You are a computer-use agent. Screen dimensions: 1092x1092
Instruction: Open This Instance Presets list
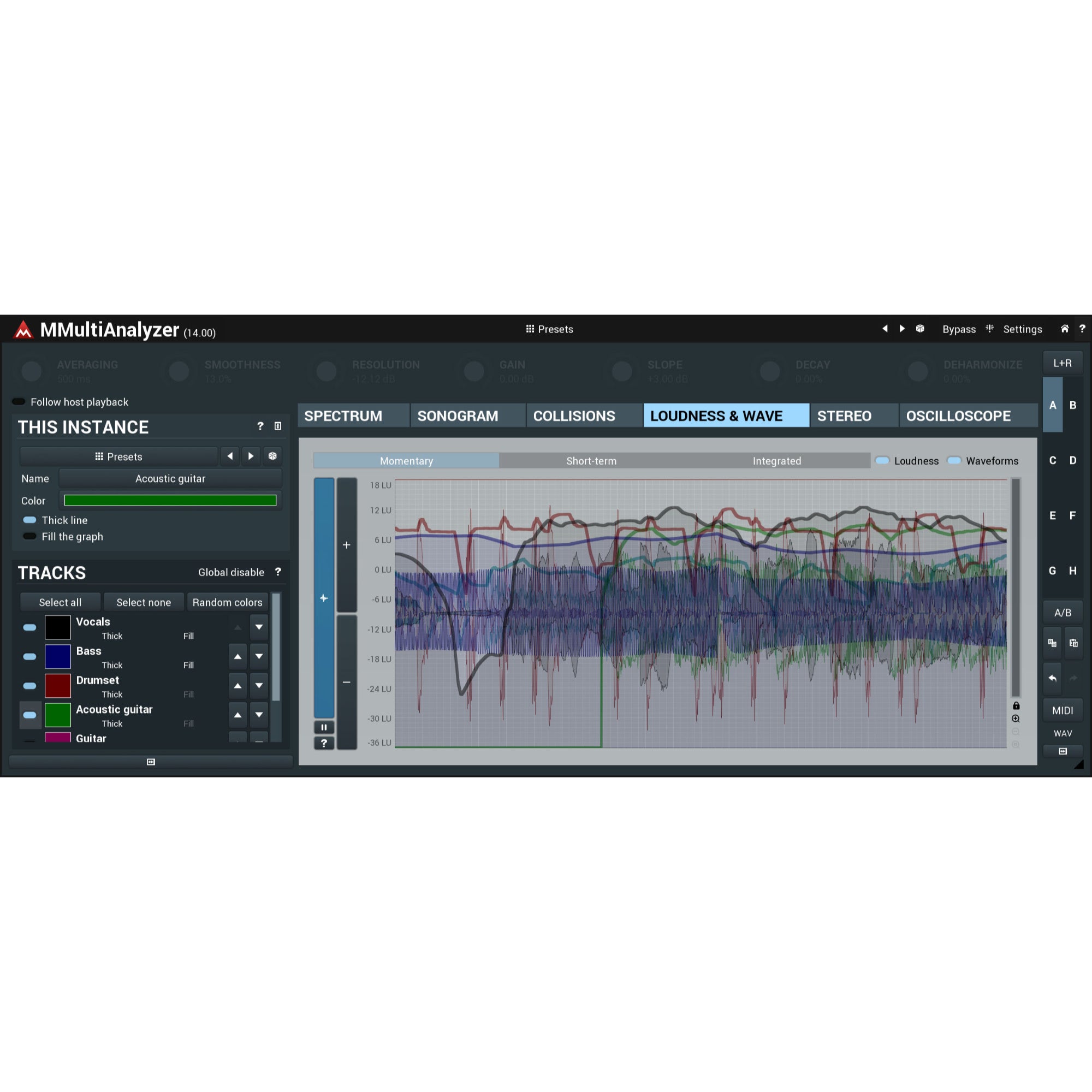(x=118, y=456)
